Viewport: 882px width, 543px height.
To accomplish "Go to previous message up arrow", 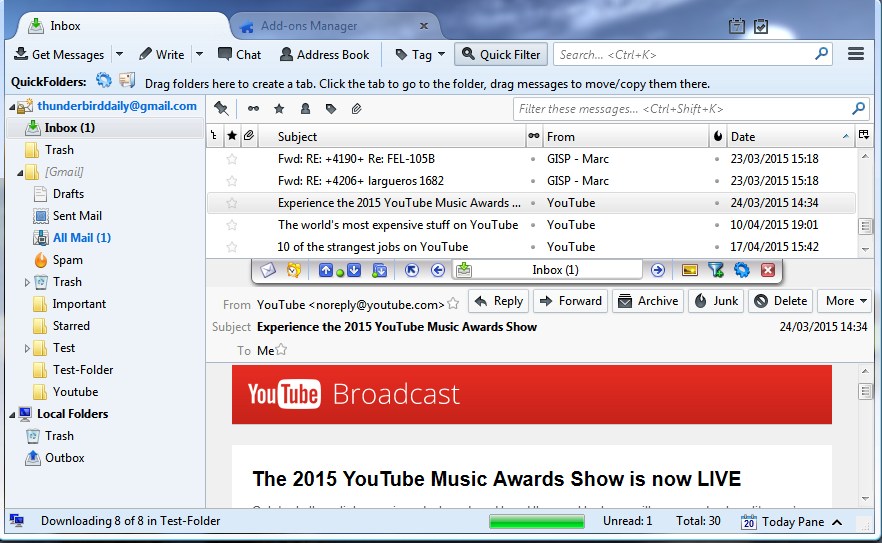I will point(326,270).
